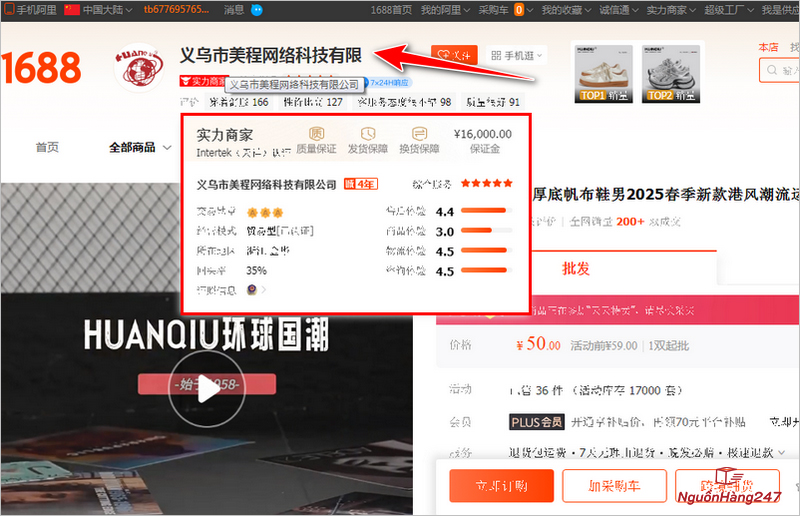Viewport: 800px width, 516px height.
Task: Click the 1688 logo
Action: 40,68
